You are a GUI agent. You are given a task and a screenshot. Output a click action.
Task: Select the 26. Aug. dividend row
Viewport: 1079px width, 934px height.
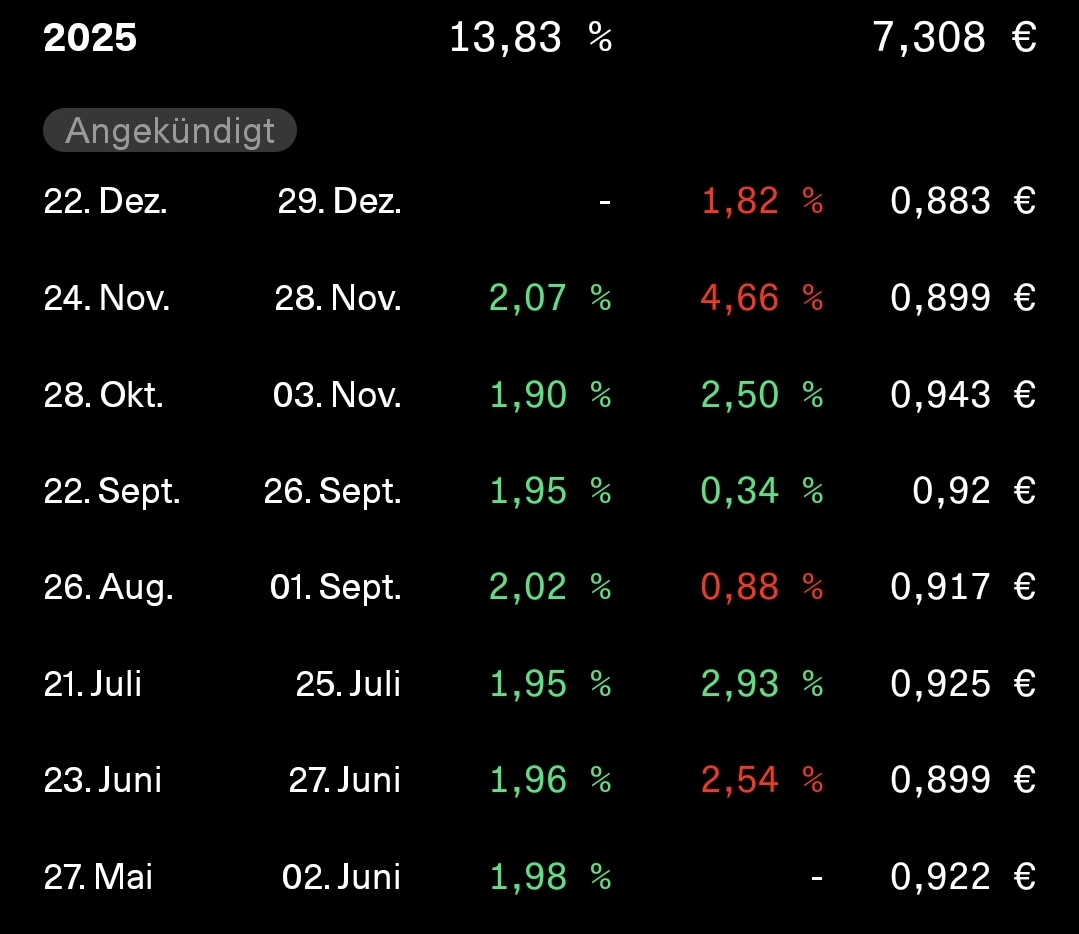click(x=108, y=587)
